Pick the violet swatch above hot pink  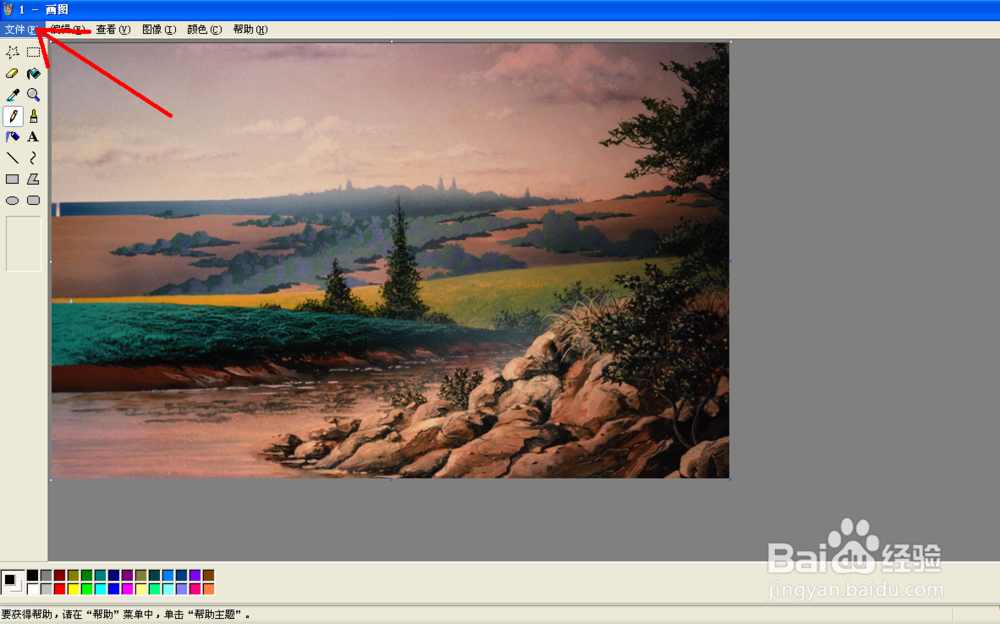pyautogui.click(x=195, y=576)
